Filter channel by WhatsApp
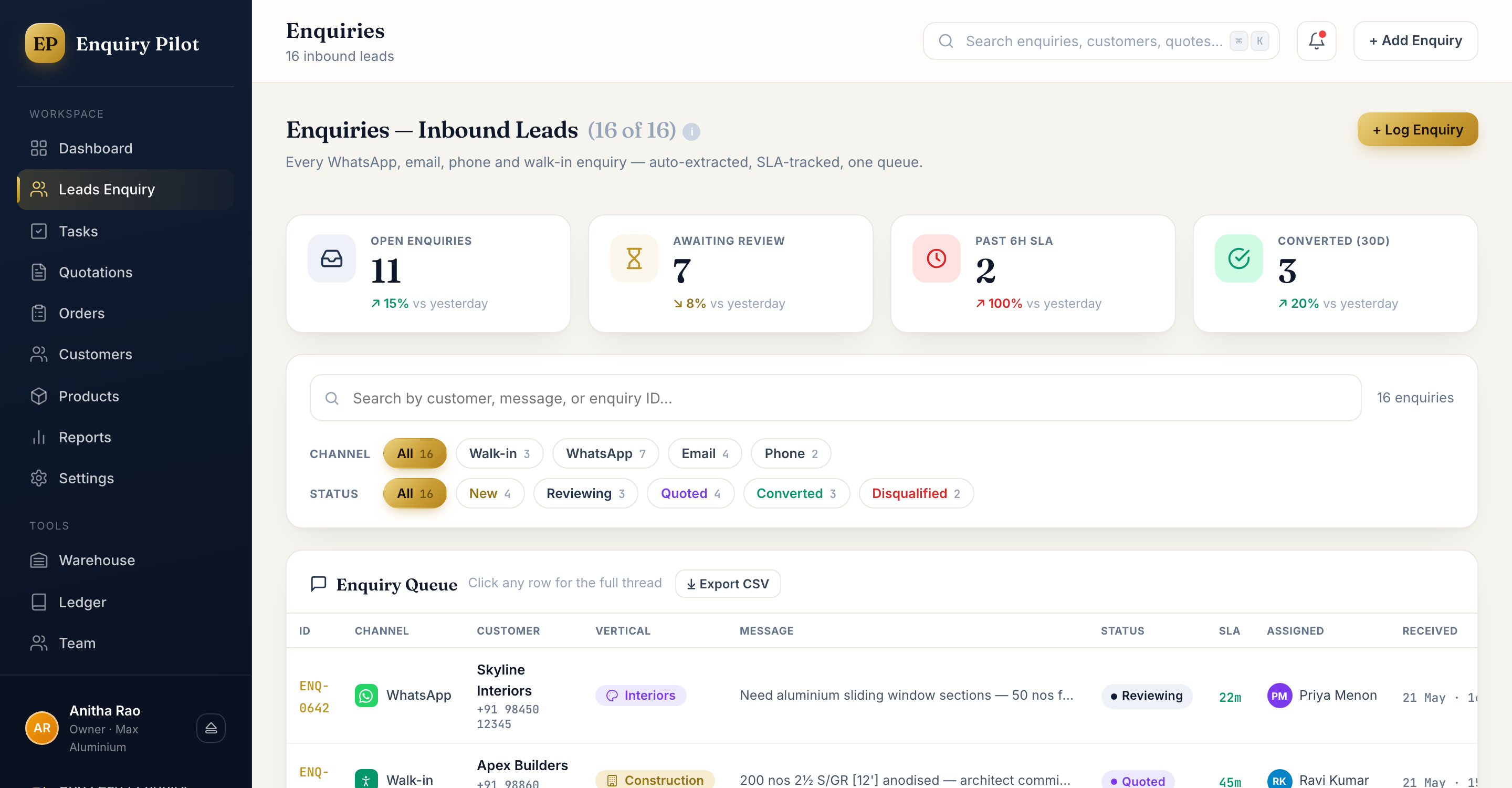 coord(605,453)
